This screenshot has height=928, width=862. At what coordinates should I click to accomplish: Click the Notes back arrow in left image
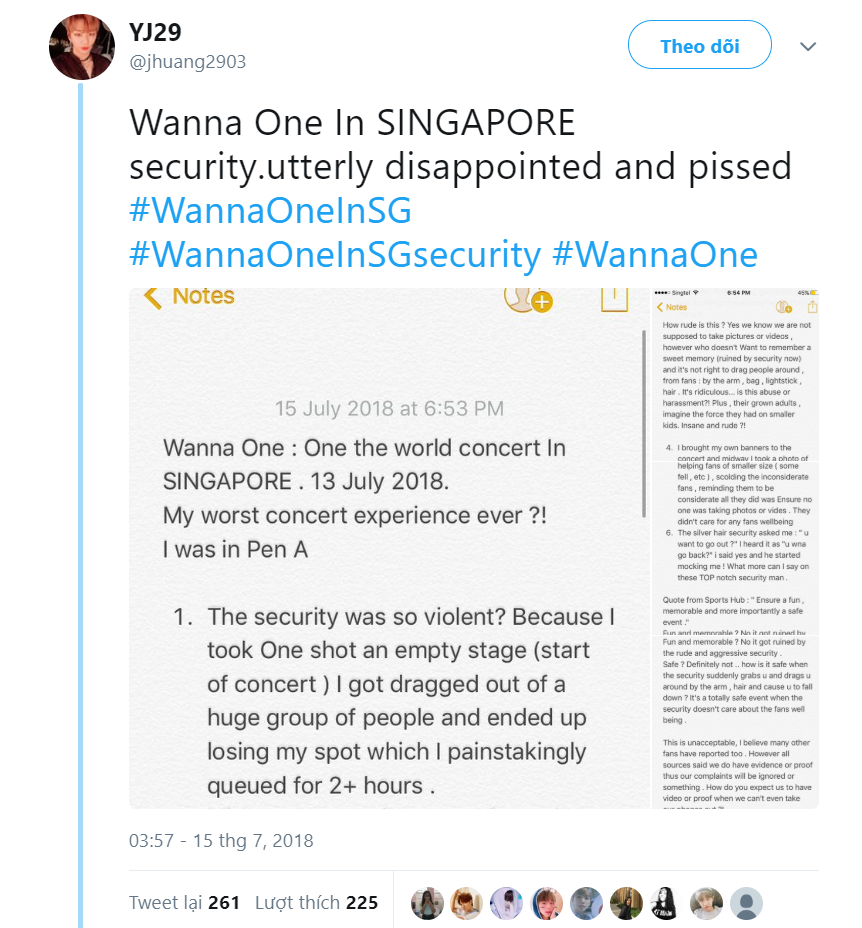point(153,297)
